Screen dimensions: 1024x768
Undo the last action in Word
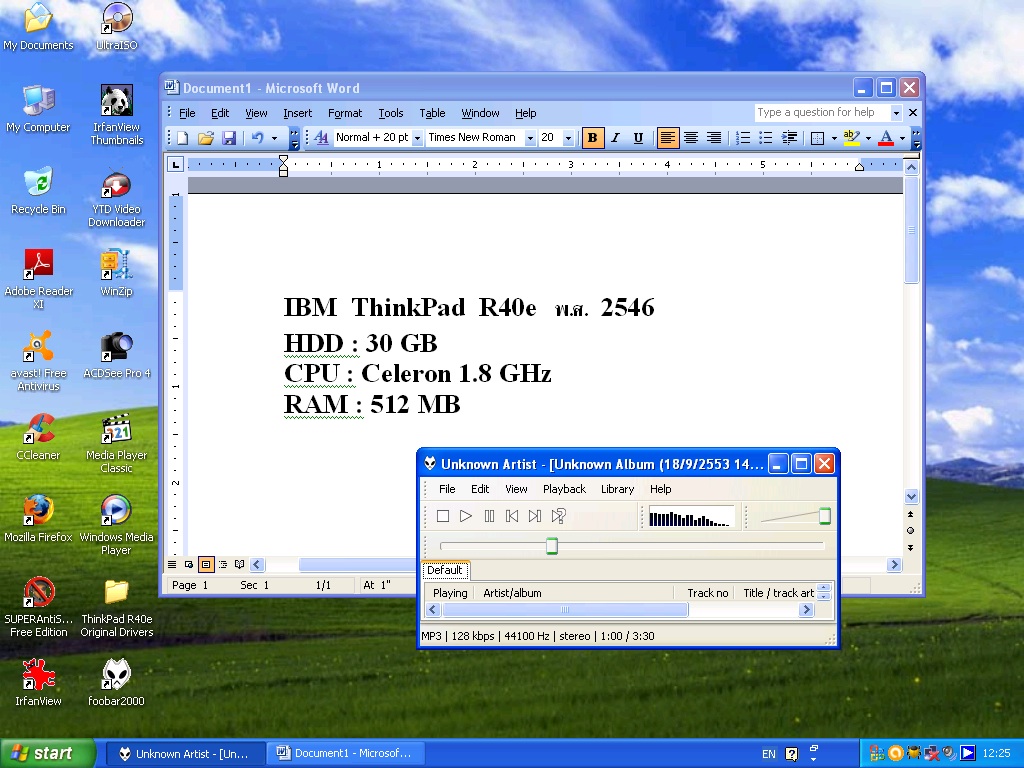pyautogui.click(x=258, y=138)
